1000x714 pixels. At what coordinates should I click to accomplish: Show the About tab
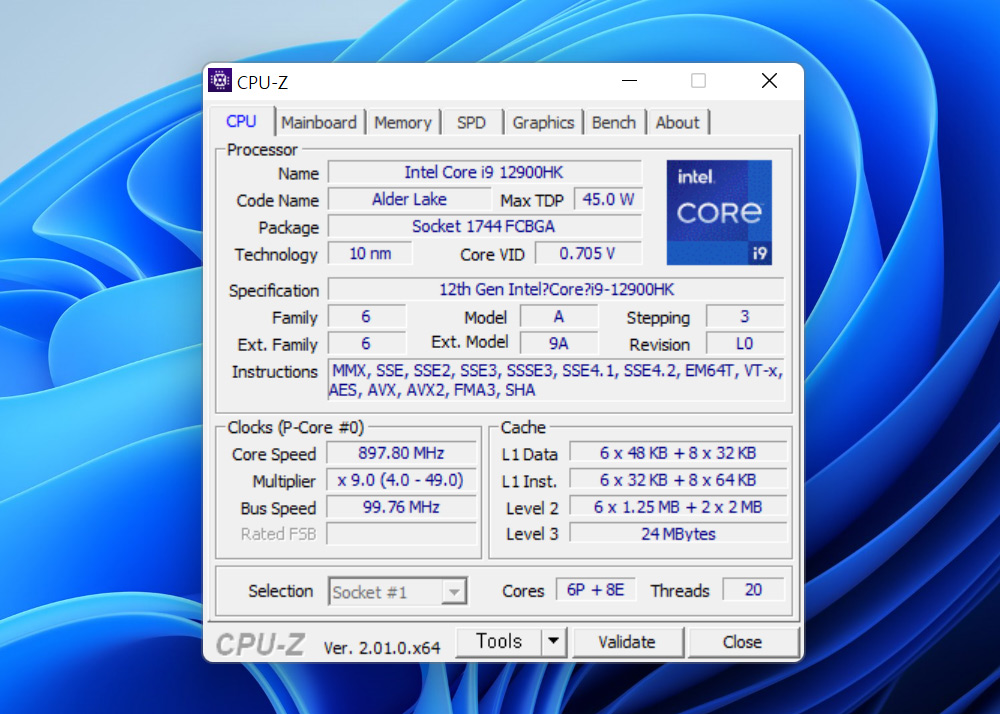click(x=677, y=122)
